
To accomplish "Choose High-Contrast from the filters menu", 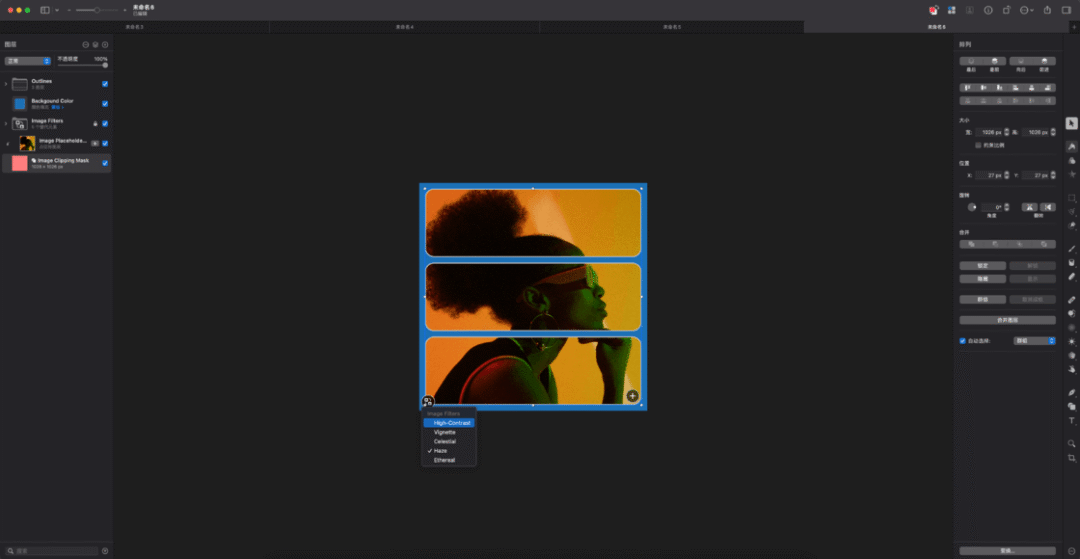I will pyautogui.click(x=451, y=423).
